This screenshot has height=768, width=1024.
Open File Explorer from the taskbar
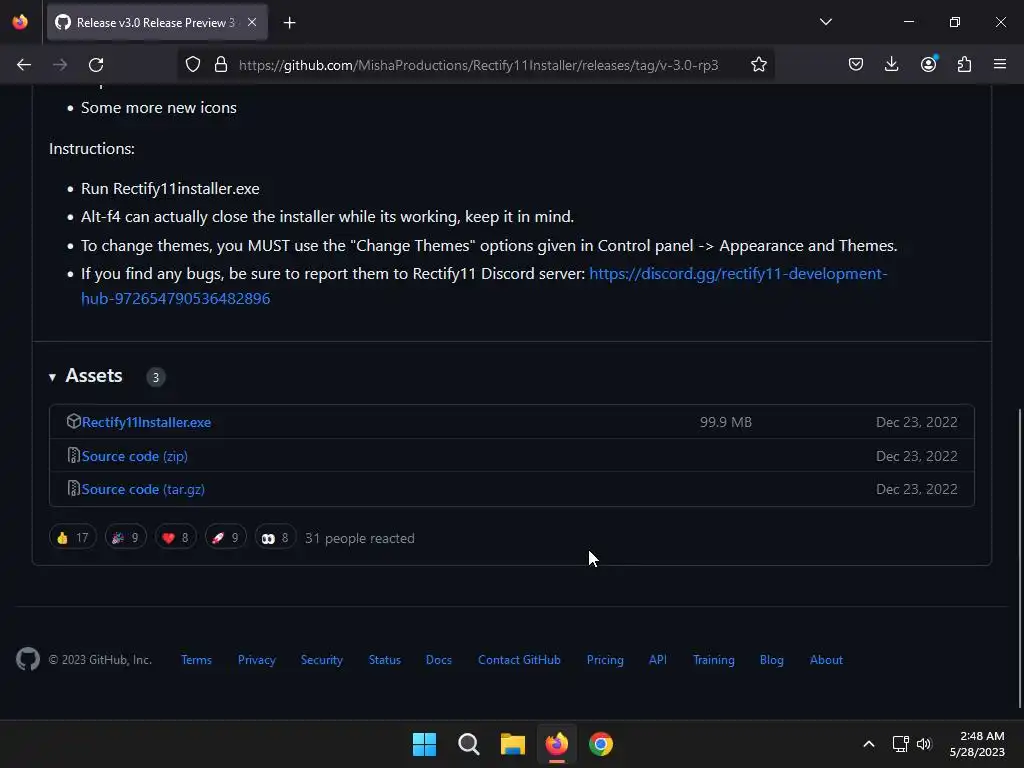(513, 744)
